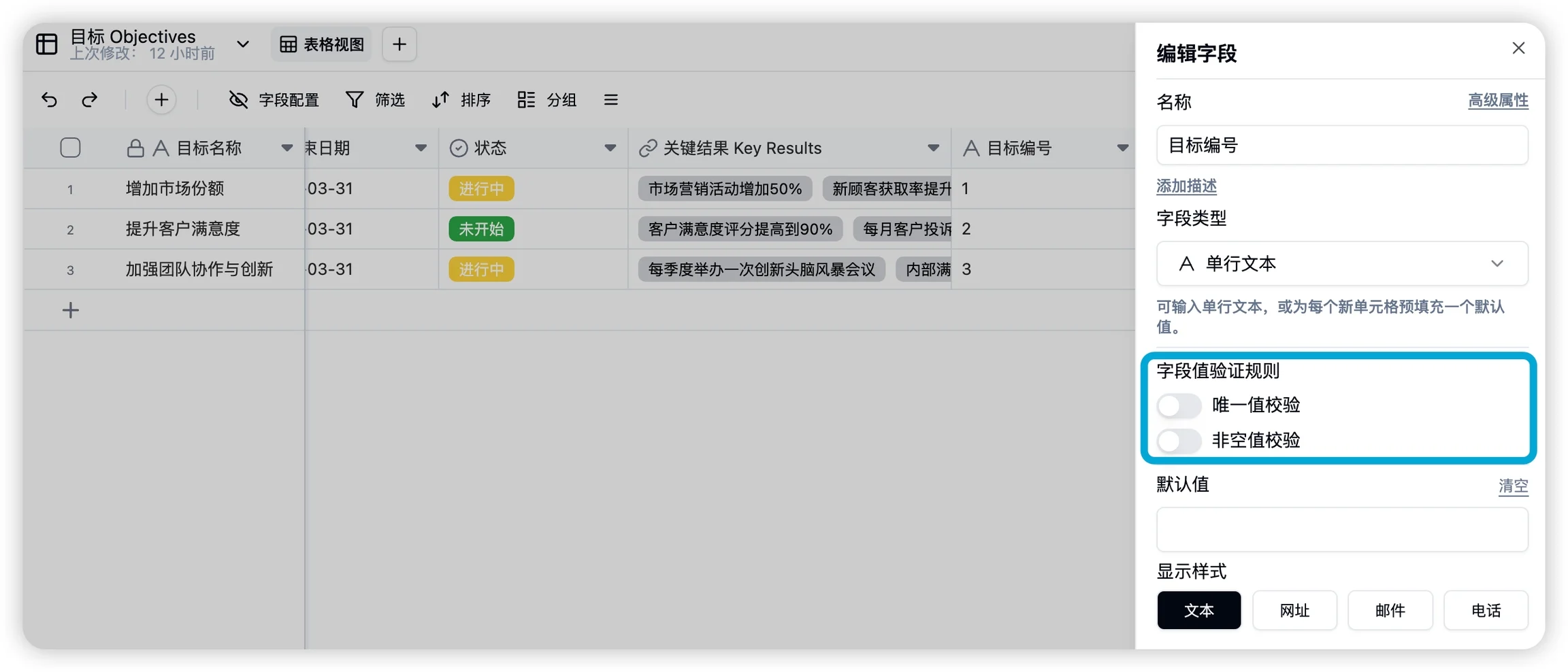Image resolution: width=1568 pixels, height=672 pixels.
Task: Select the 网址 display style
Action: point(1294,610)
